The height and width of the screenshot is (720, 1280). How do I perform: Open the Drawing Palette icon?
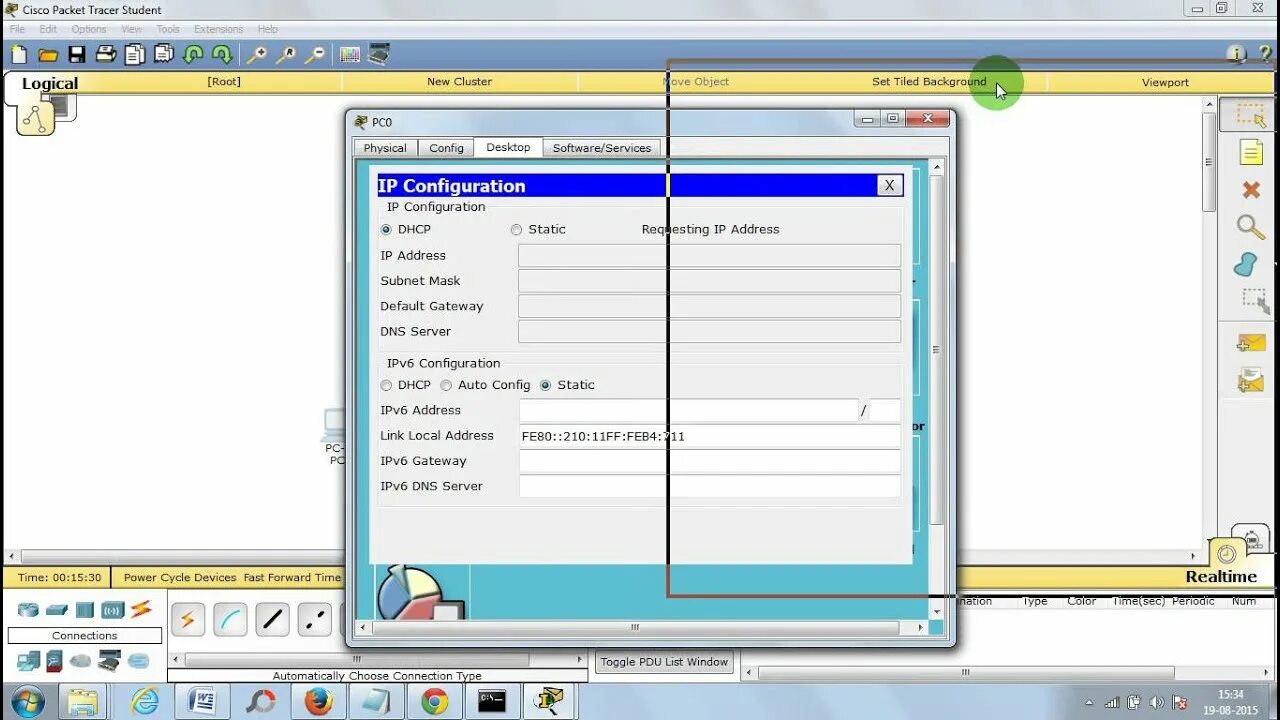[349, 55]
